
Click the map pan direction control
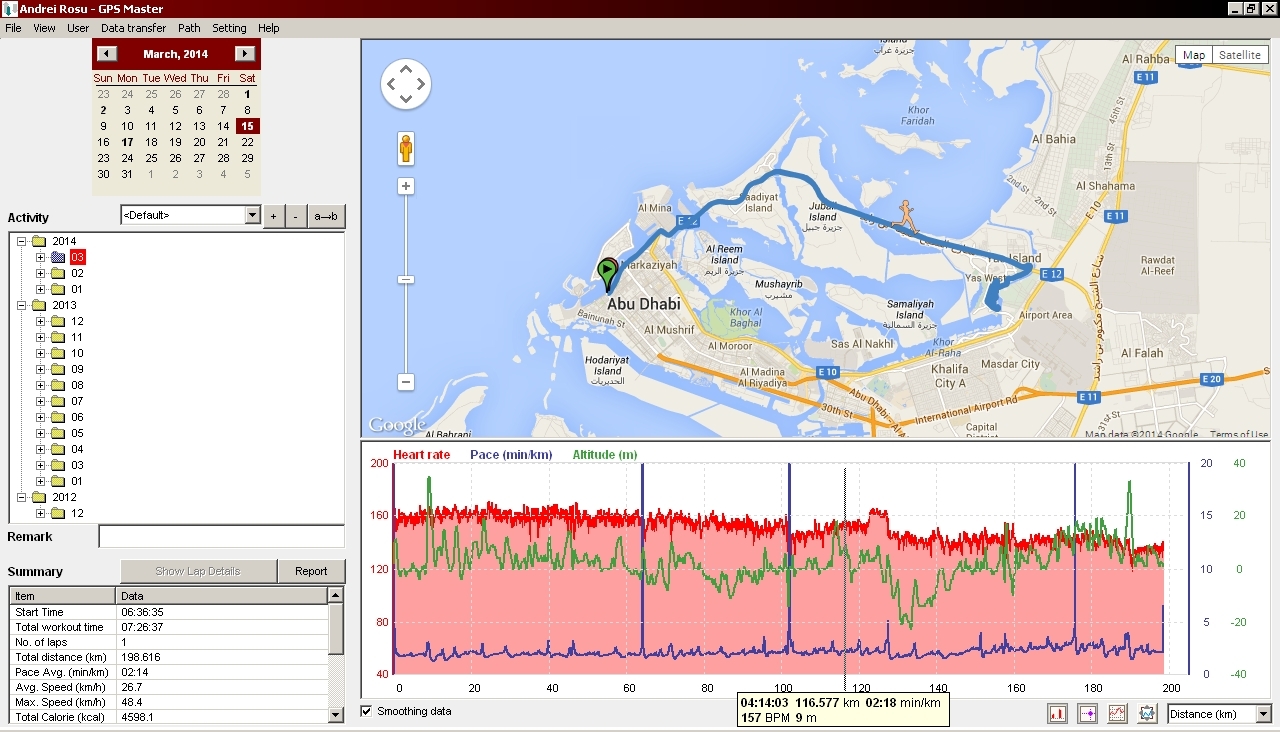click(x=406, y=84)
